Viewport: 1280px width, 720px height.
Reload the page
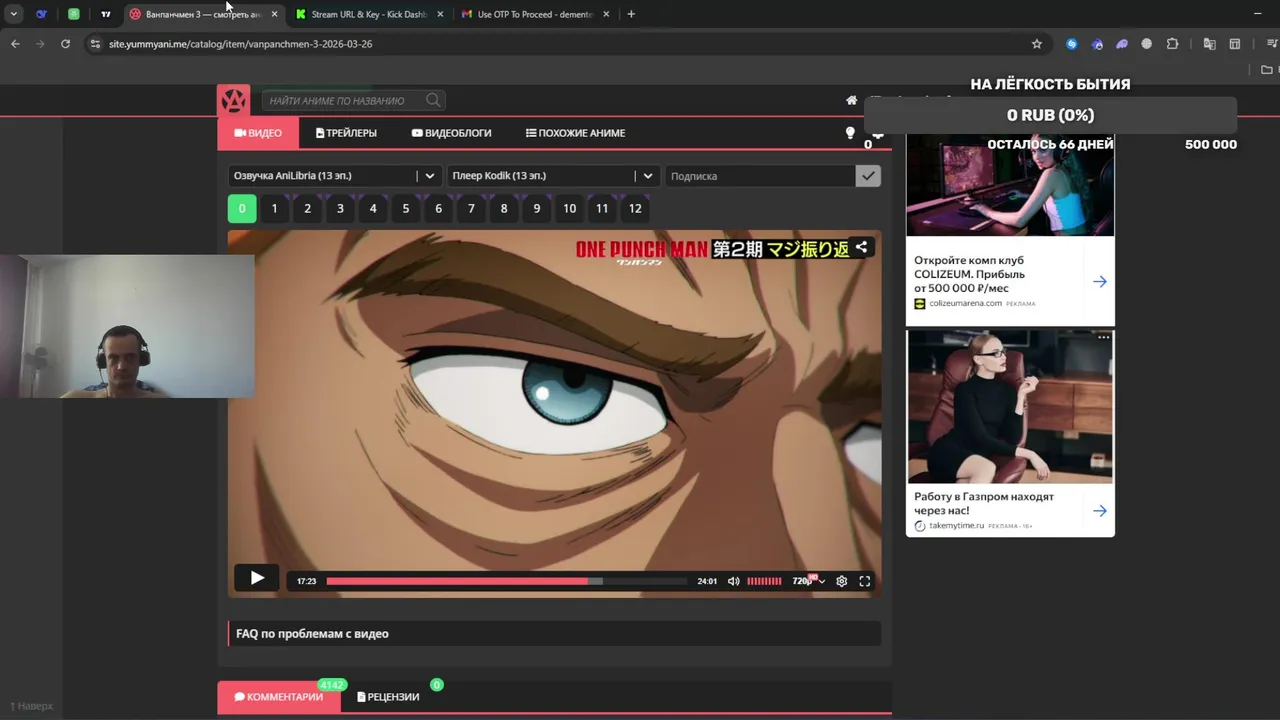[65, 44]
